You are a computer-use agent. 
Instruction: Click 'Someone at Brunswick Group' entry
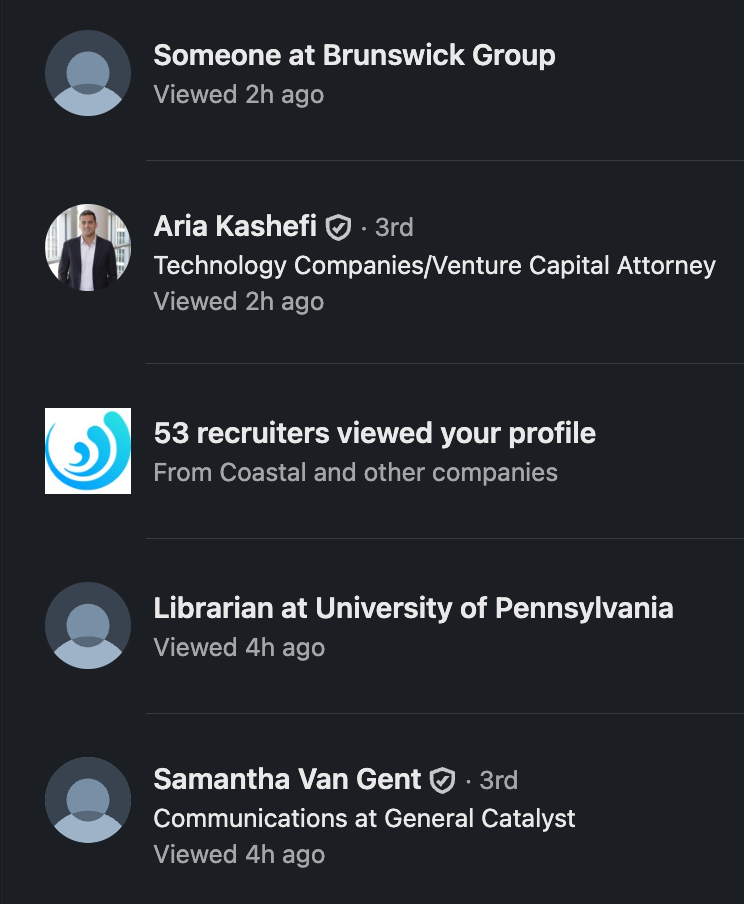pos(354,55)
